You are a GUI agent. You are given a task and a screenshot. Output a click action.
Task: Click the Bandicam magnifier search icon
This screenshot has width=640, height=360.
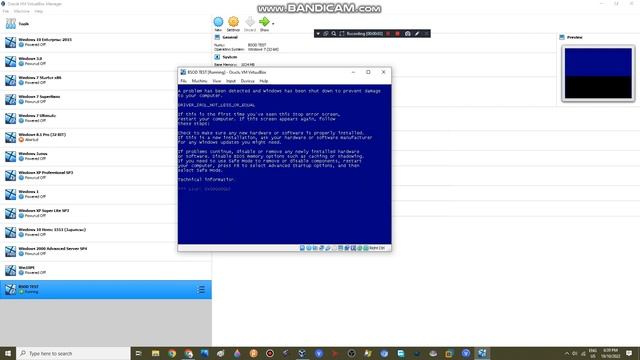(x=333, y=33)
